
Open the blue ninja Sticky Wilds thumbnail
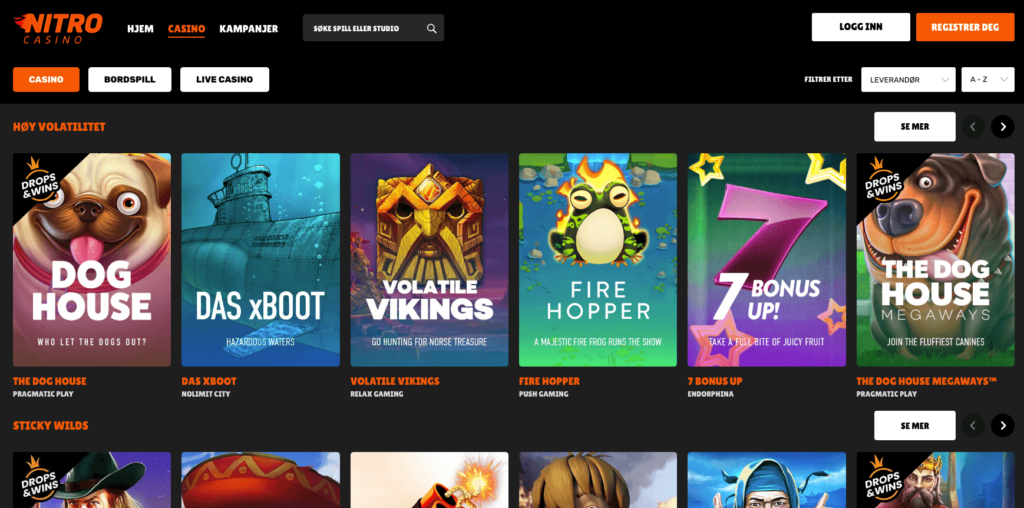click(x=767, y=480)
